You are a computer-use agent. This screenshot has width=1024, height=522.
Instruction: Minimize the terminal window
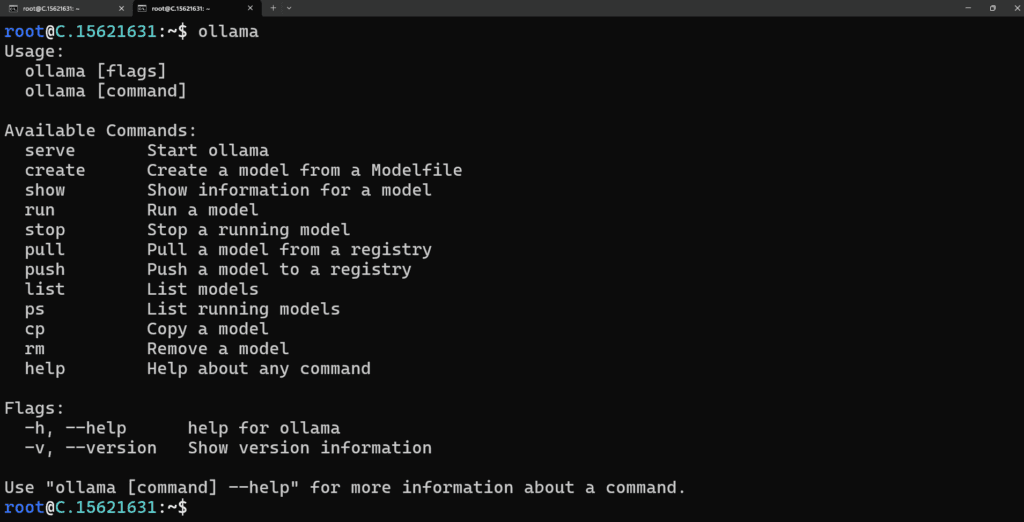click(966, 8)
